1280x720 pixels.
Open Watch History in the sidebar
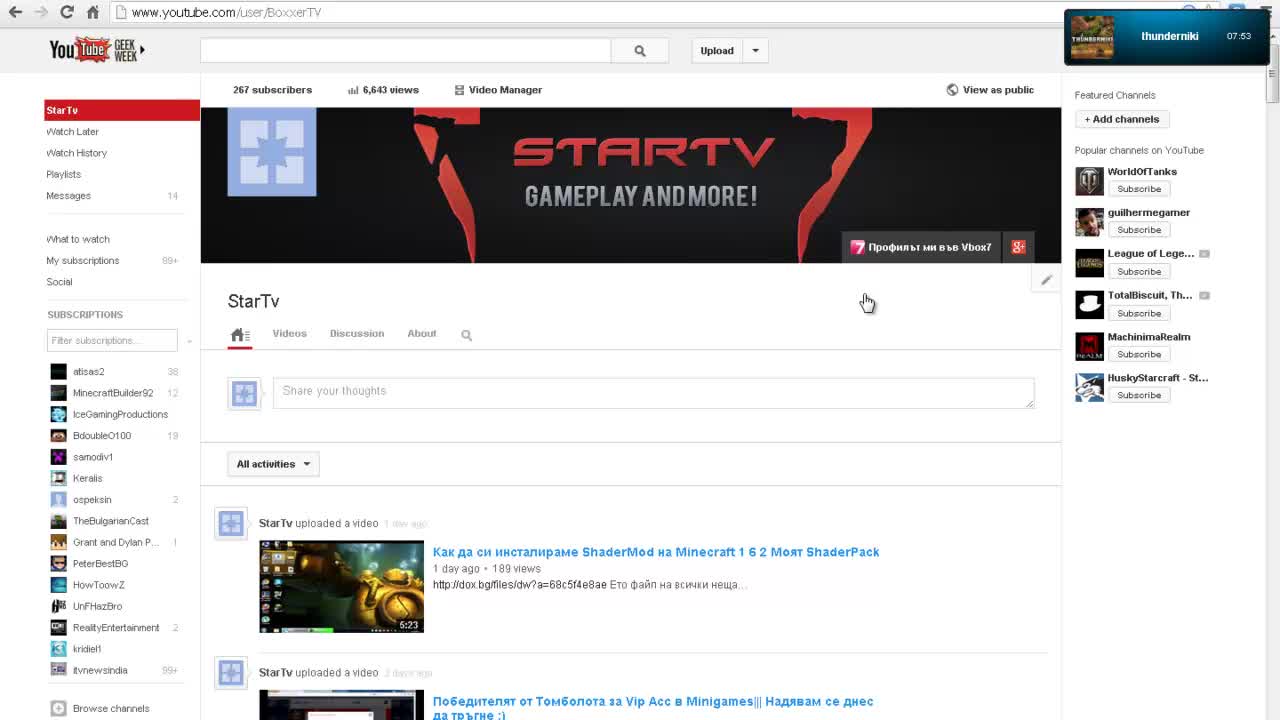pyautogui.click(x=76, y=153)
